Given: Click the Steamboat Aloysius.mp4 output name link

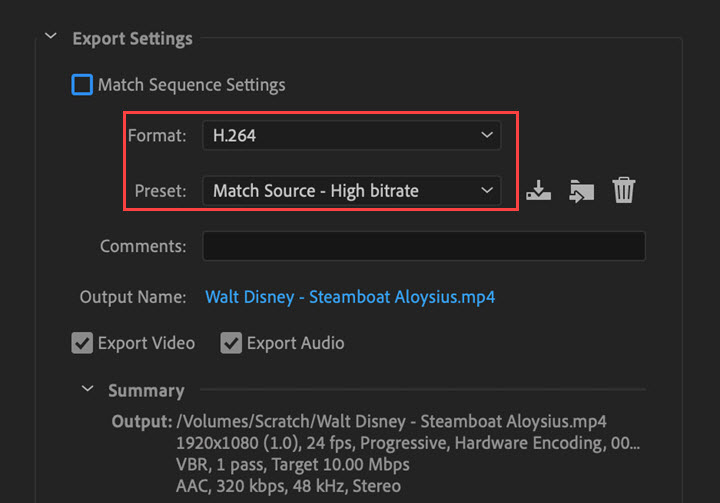Looking at the screenshot, I should (350, 297).
